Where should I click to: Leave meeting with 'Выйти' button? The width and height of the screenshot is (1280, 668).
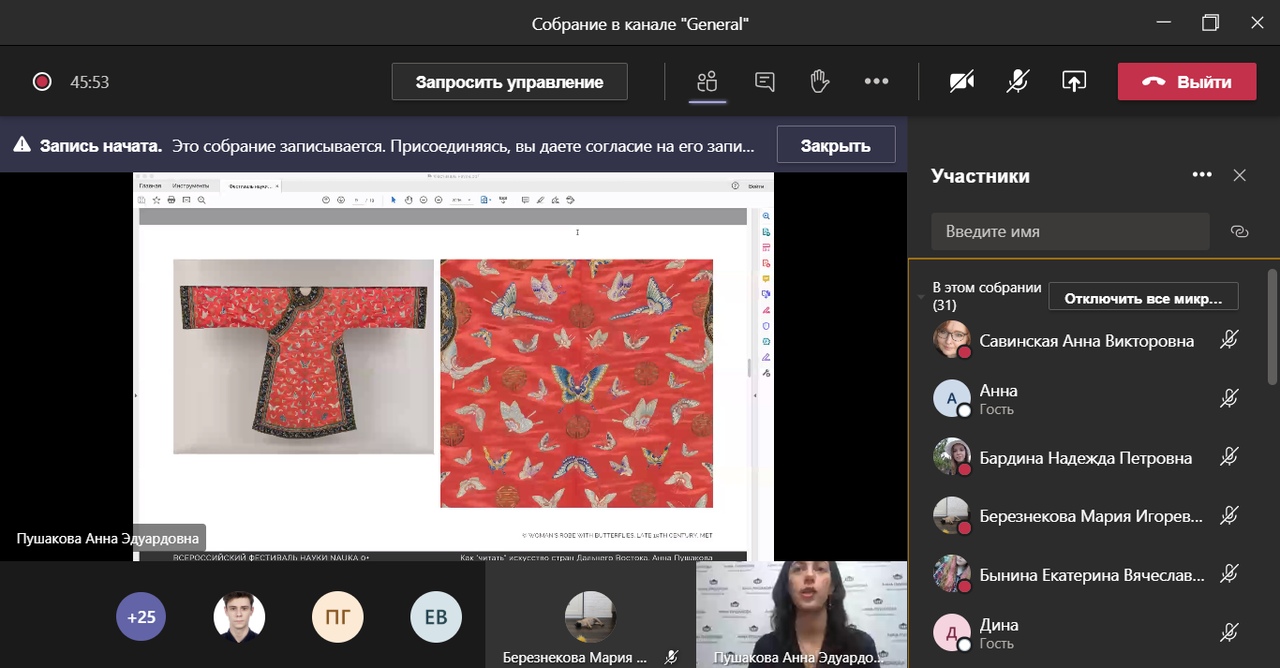click(x=1186, y=82)
